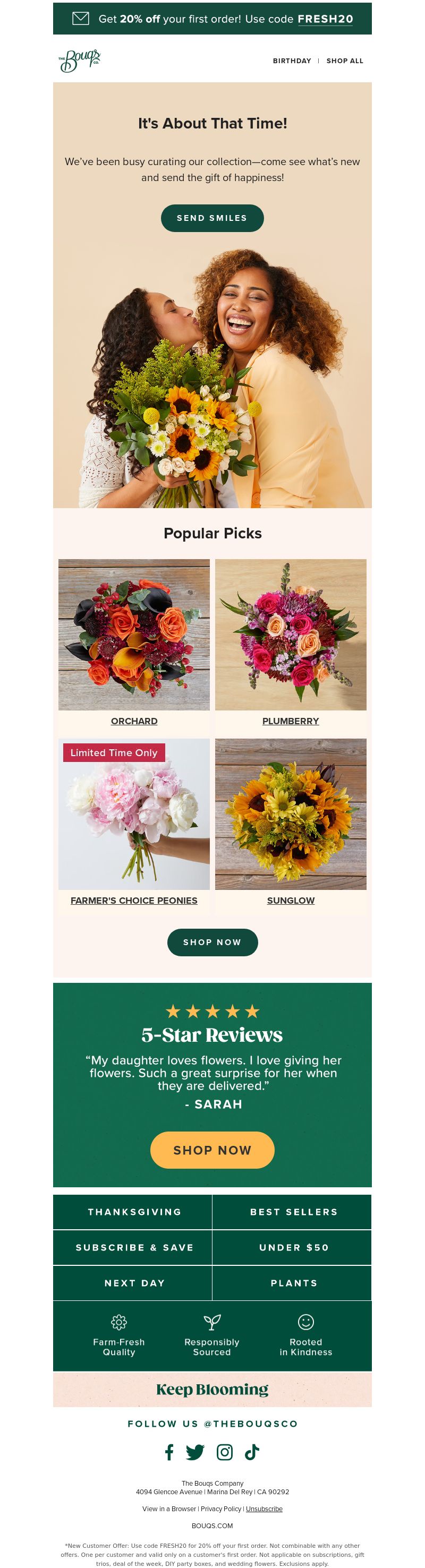Select the Orchard bouquet thumbnail
This screenshot has height=1568, width=425.
(x=134, y=634)
